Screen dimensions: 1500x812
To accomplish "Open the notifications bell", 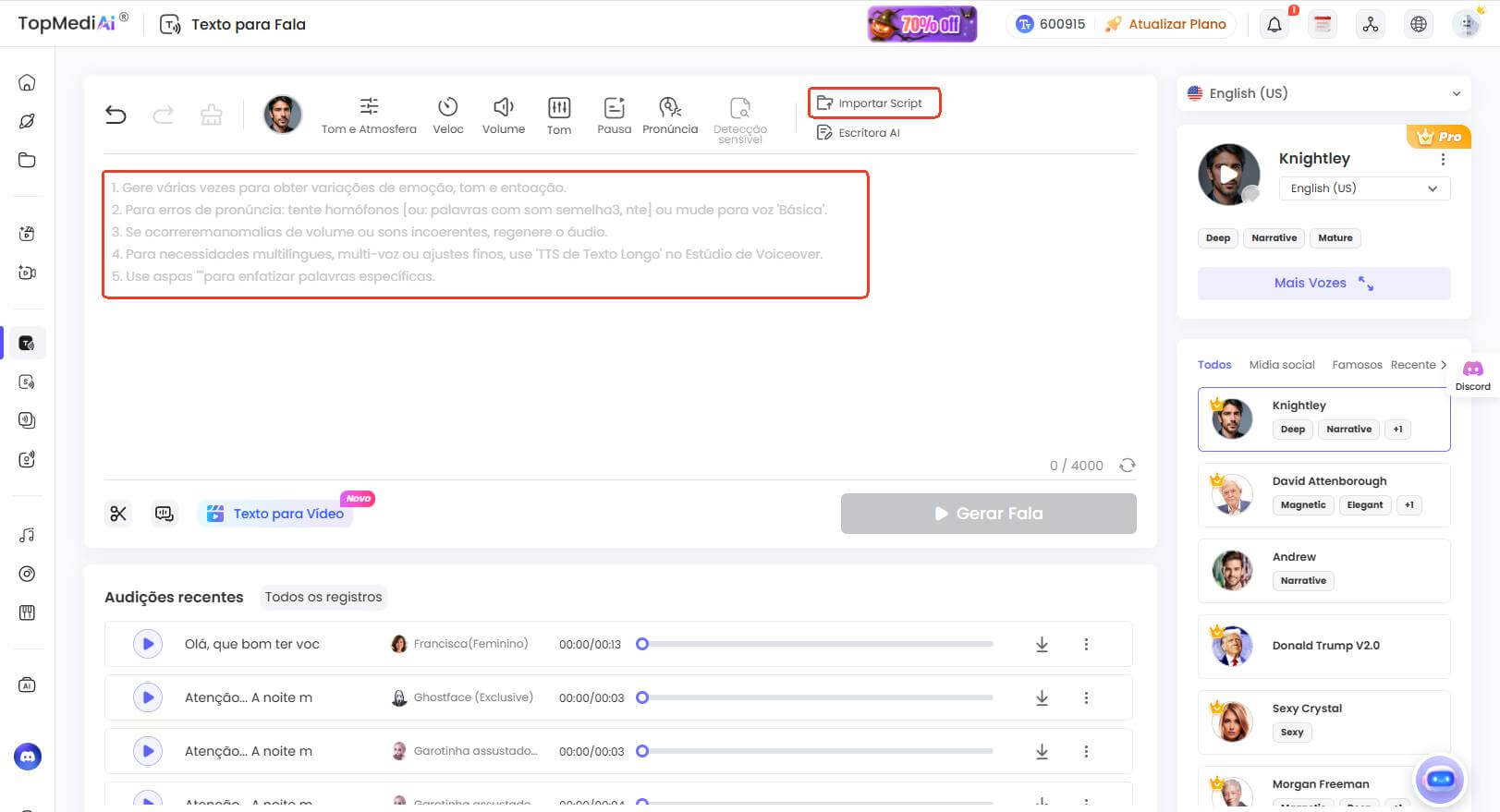I will point(1274,24).
